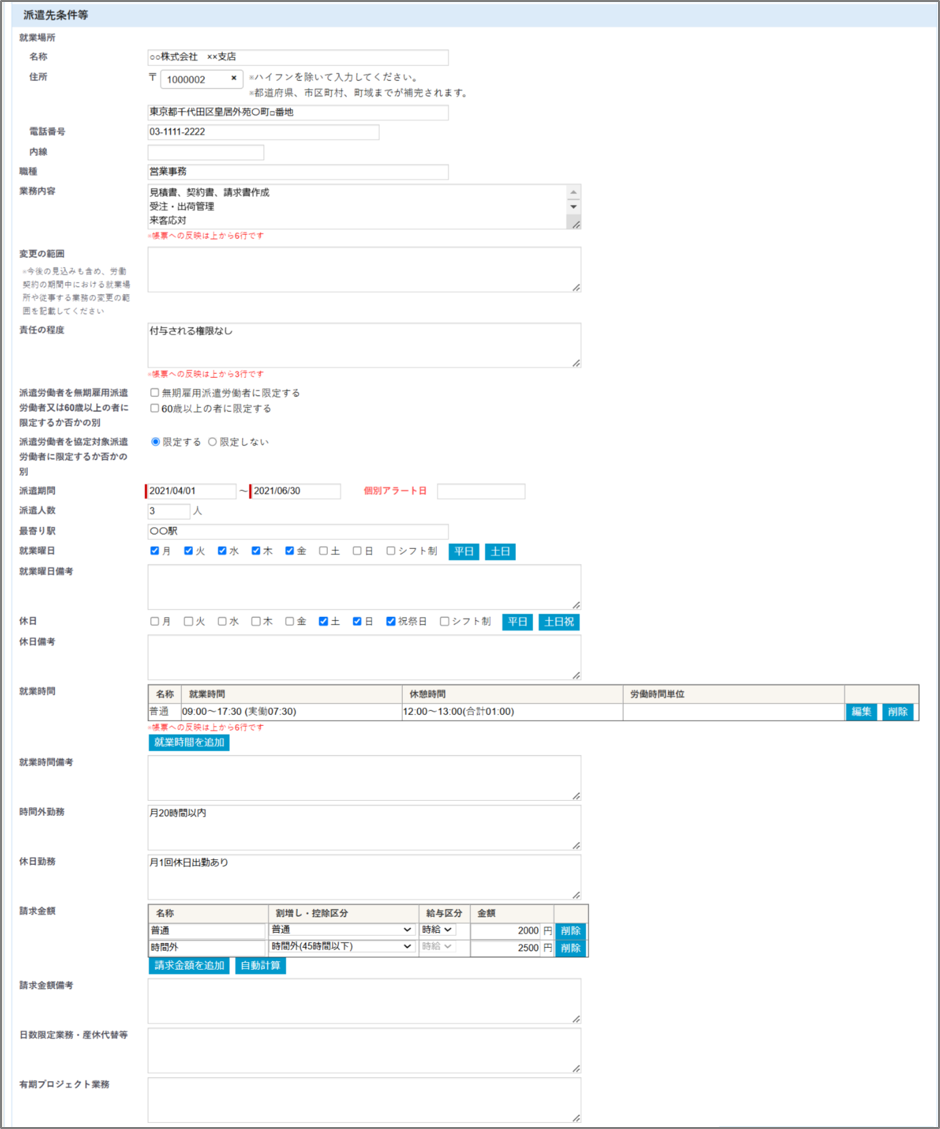Click the 有期プロジェクト業務 text area
Screen dimensions: 940x1129
click(x=364, y=1100)
